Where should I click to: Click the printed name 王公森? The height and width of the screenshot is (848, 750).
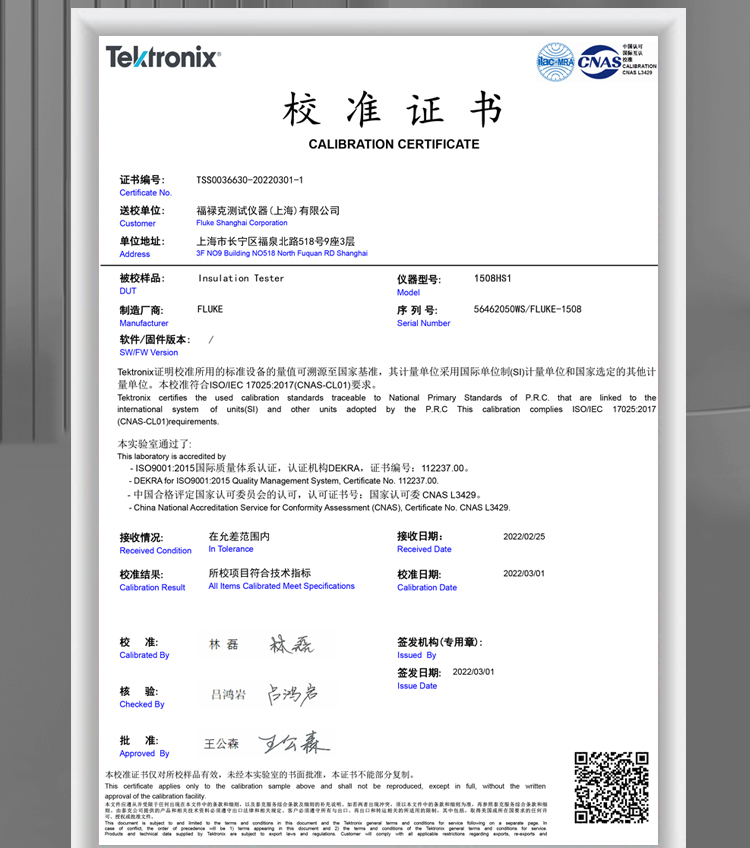click(221, 744)
